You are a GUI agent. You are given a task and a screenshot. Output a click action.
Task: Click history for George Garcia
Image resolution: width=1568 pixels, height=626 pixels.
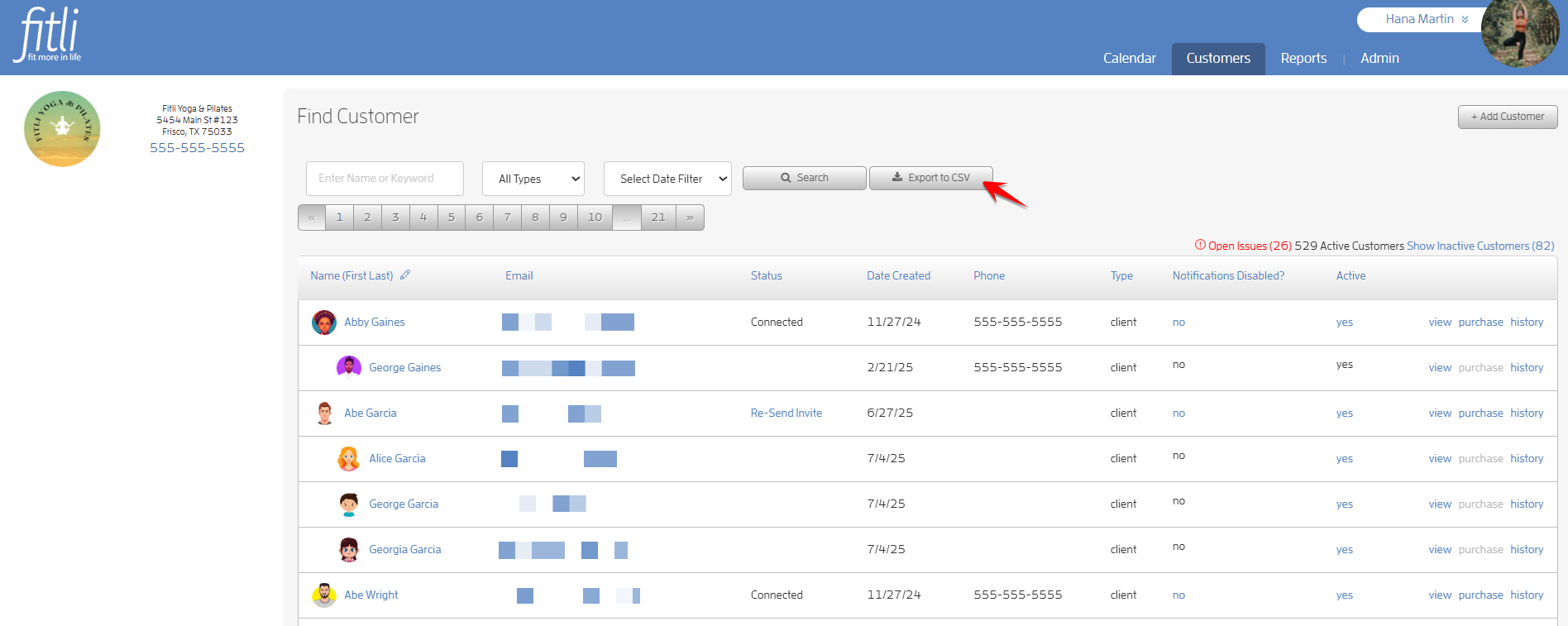pos(1527,504)
